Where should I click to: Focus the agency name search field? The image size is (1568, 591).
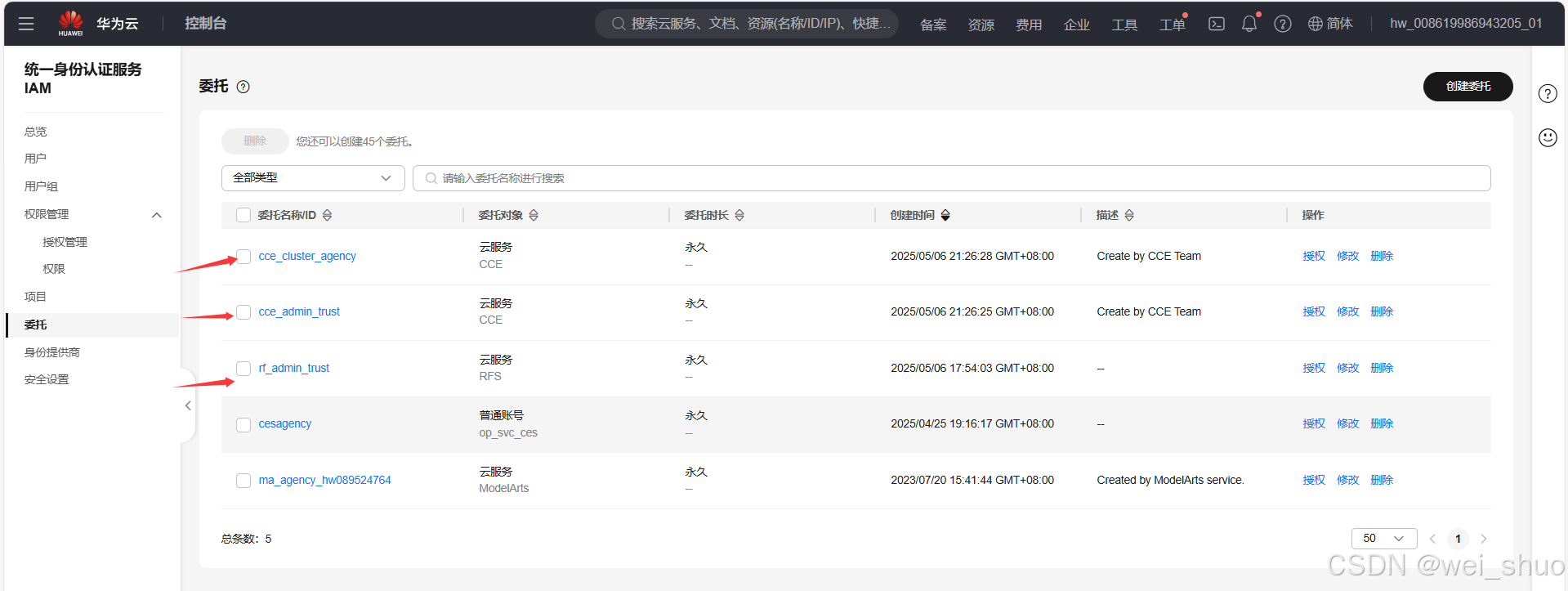click(952, 178)
